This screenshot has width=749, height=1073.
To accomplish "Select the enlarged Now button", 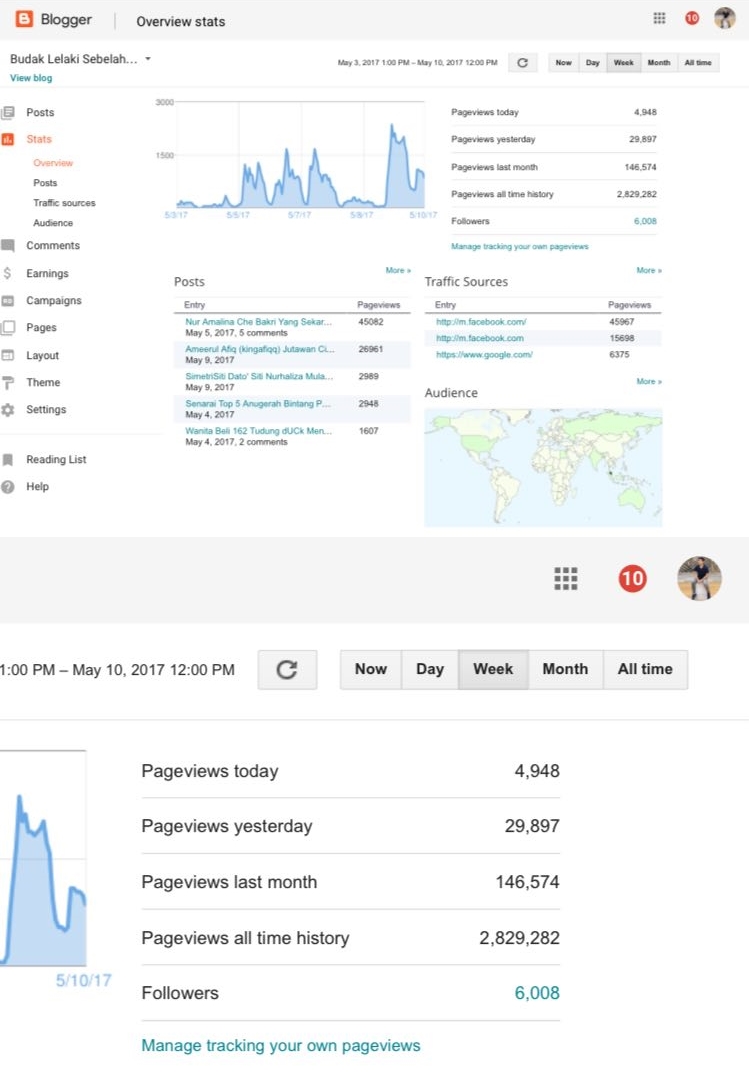I will 371,669.
